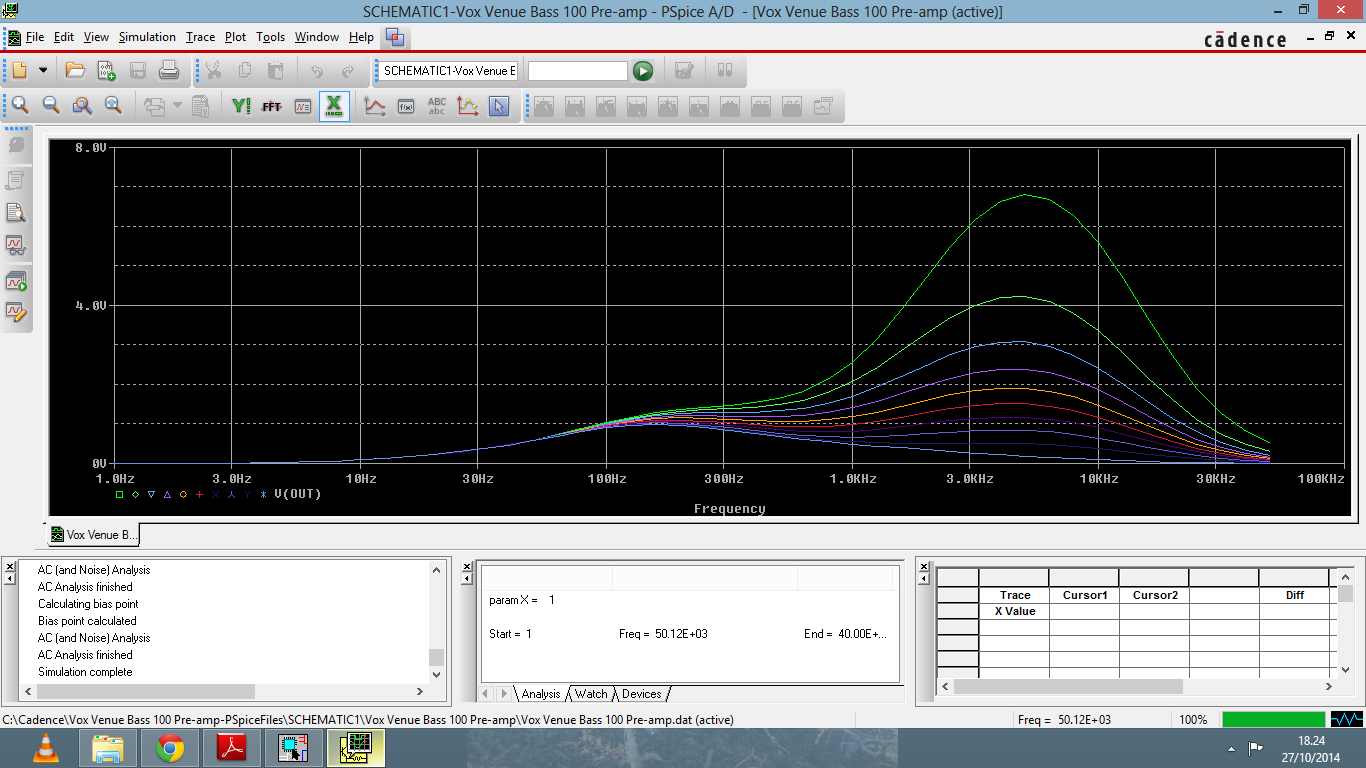This screenshot has width=1366, height=768.
Task: Click the FFT (Fourier) toolbar icon
Action: click(271, 106)
